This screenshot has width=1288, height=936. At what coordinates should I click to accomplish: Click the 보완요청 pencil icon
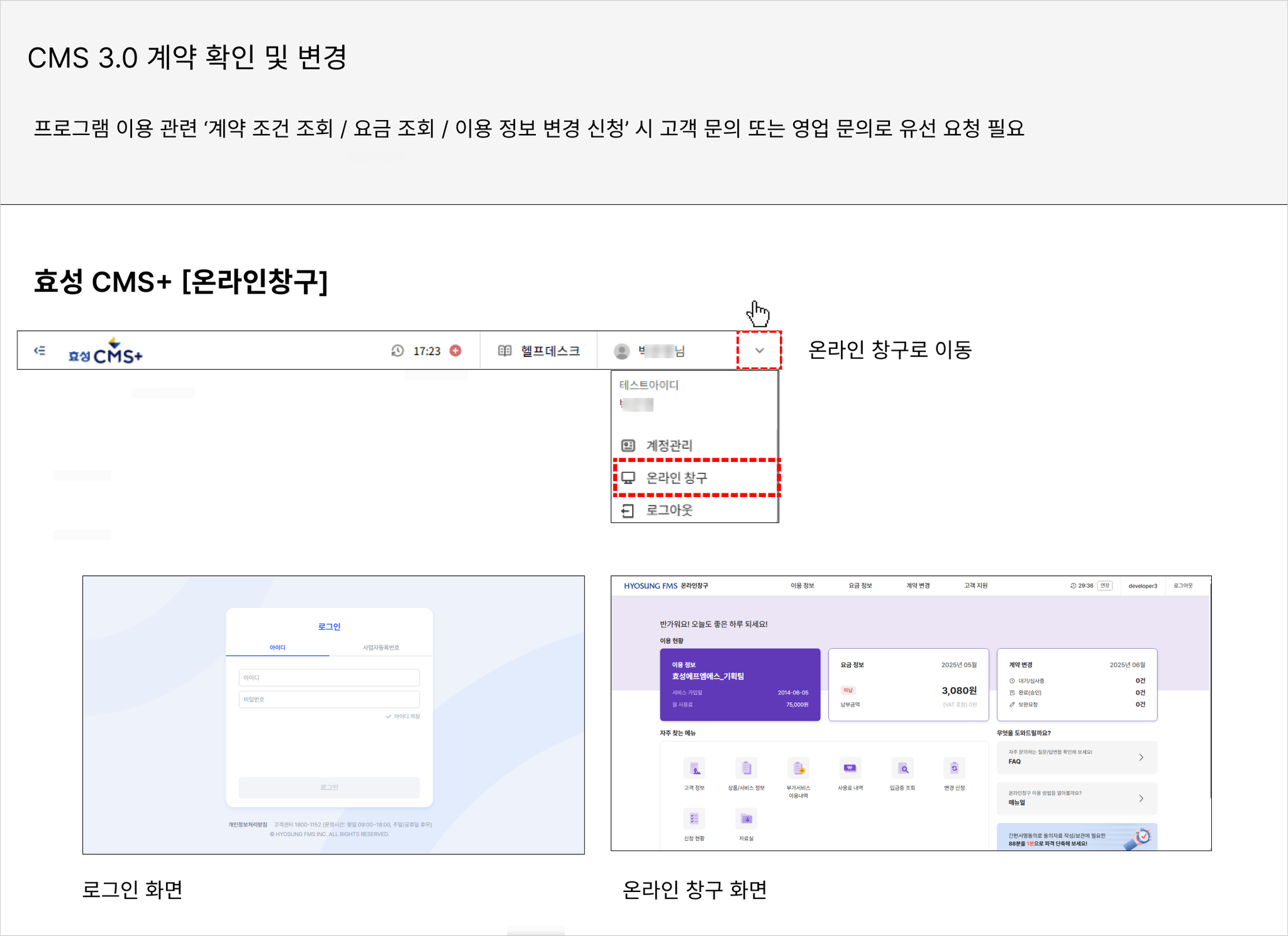click(1012, 705)
